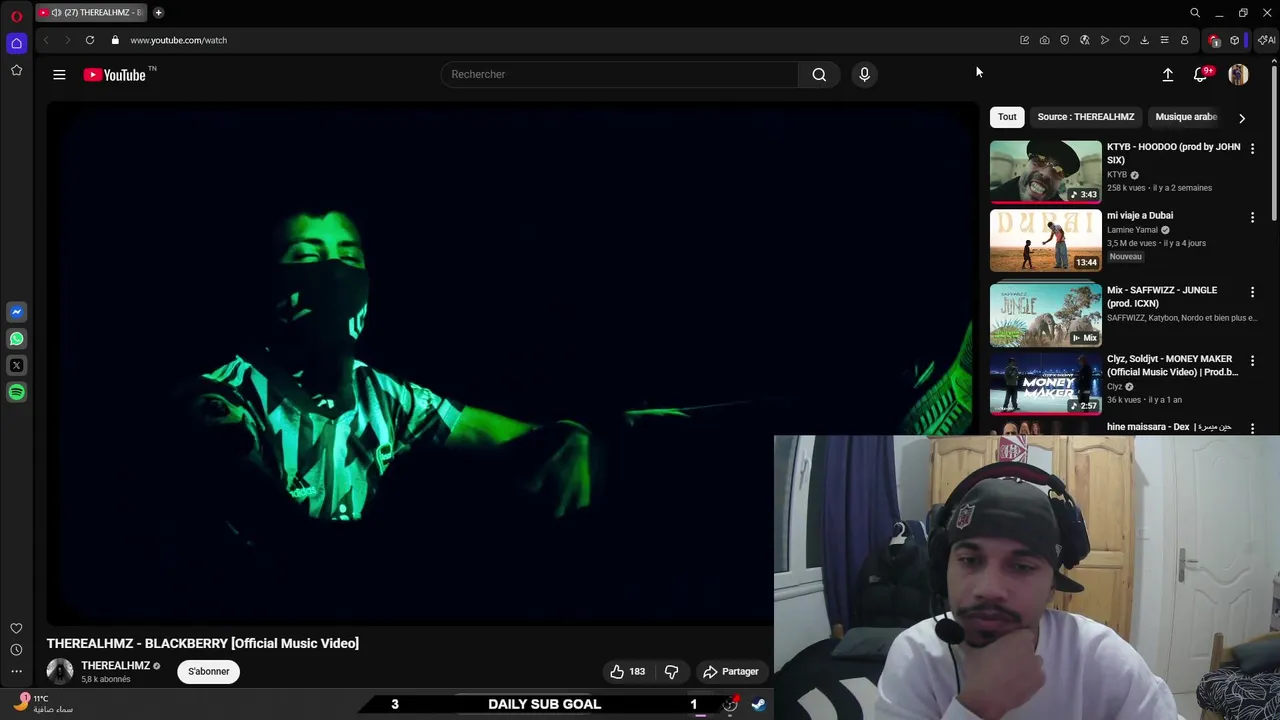The height and width of the screenshot is (720, 1280).
Task: Select the Musique arabe chip
Action: click(x=1186, y=117)
